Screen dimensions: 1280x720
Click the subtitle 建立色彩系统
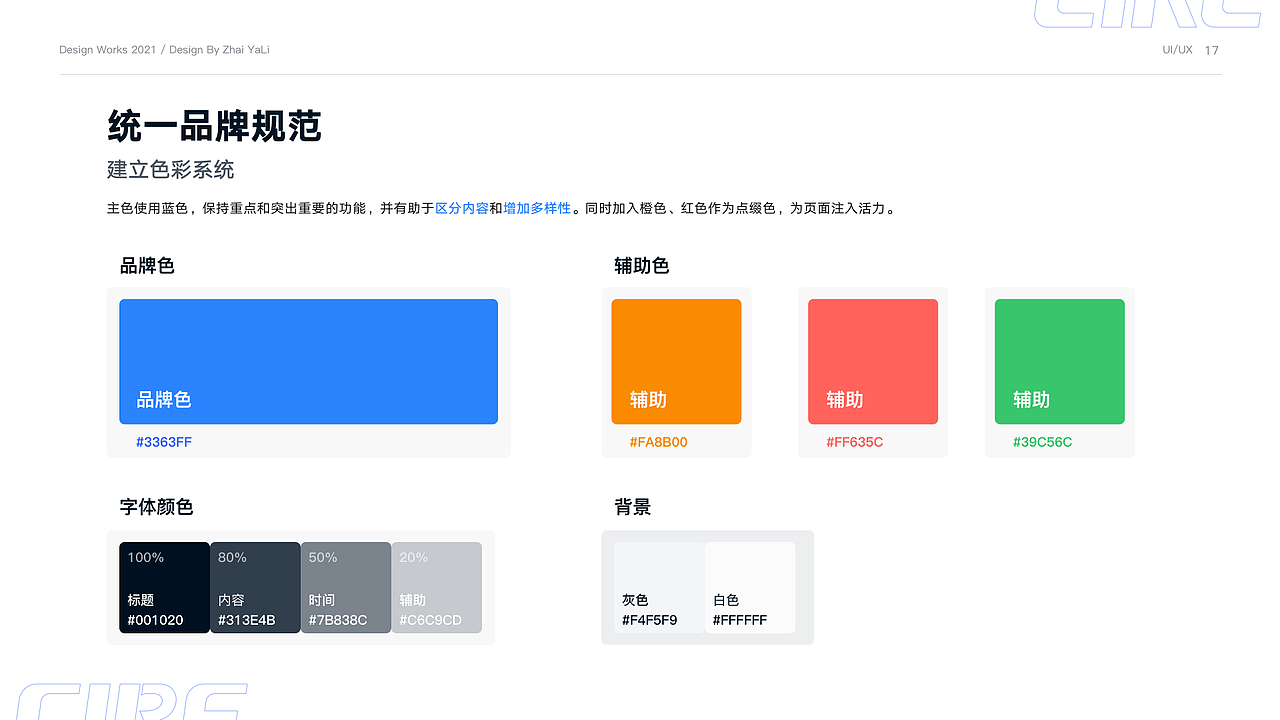[x=171, y=169]
